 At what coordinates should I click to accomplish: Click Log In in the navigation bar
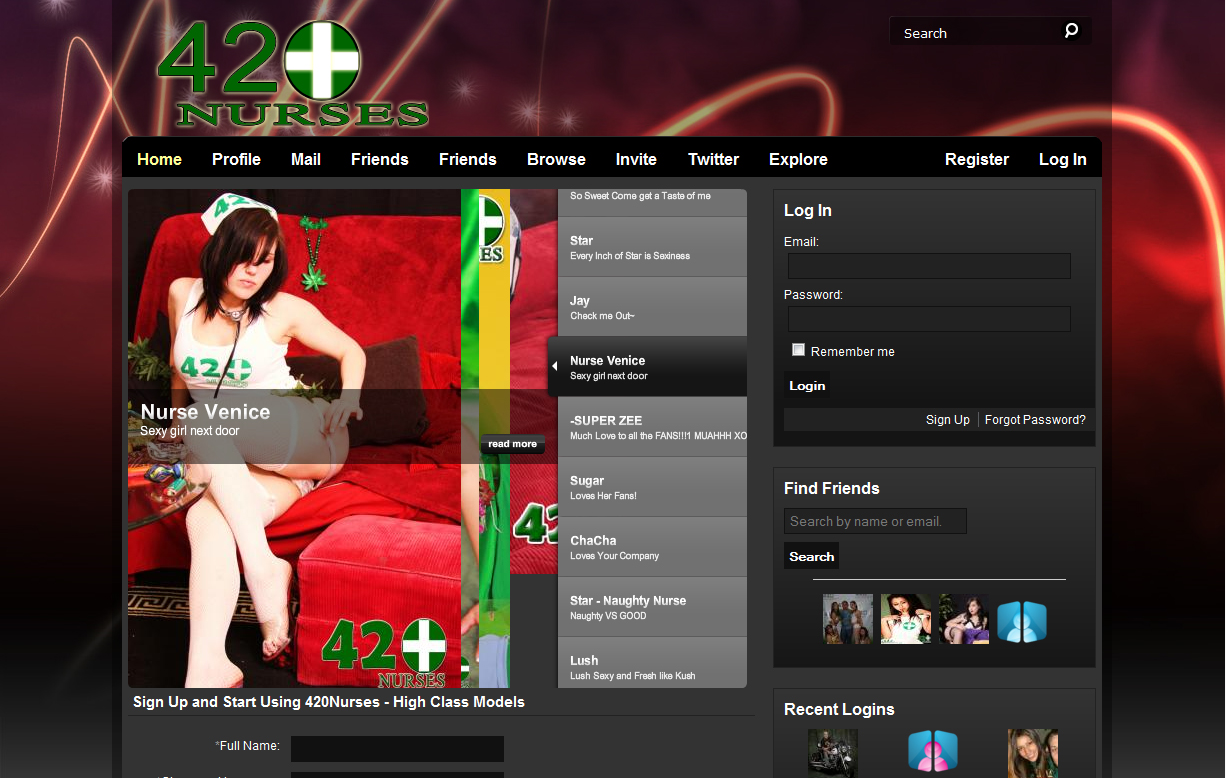pyautogui.click(x=1062, y=159)
